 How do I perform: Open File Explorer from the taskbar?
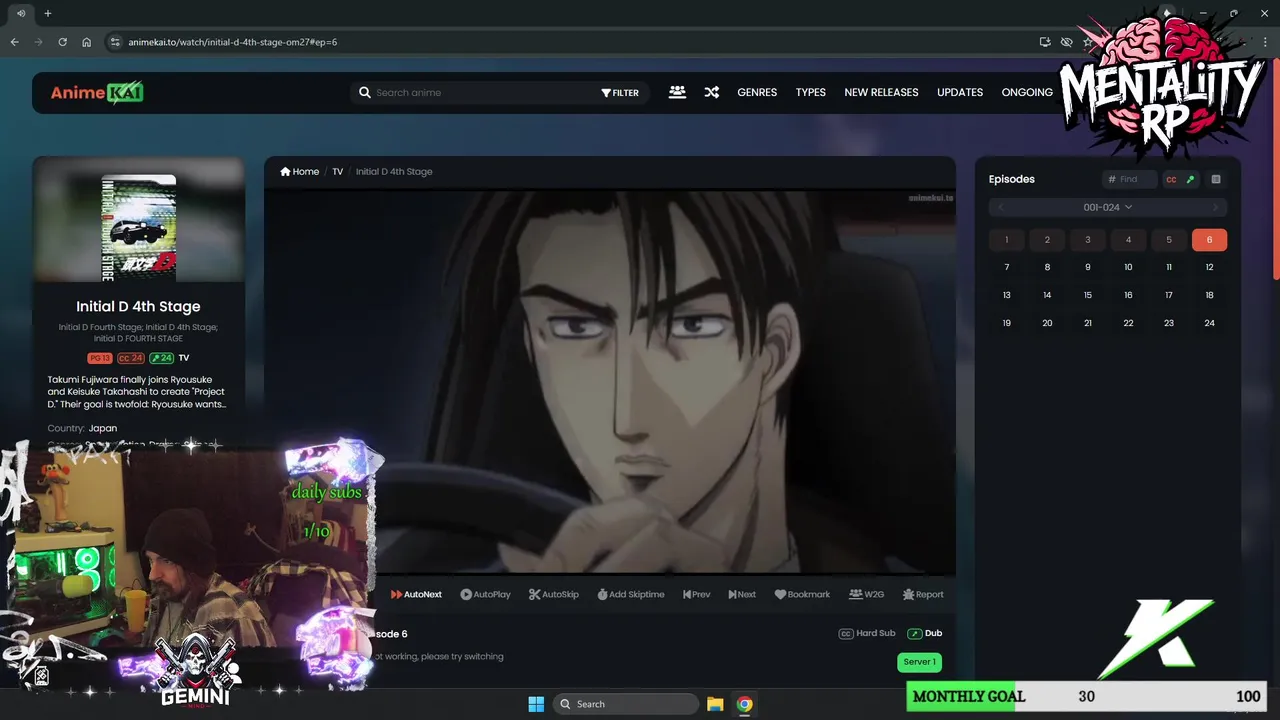(x=715, y=704)
